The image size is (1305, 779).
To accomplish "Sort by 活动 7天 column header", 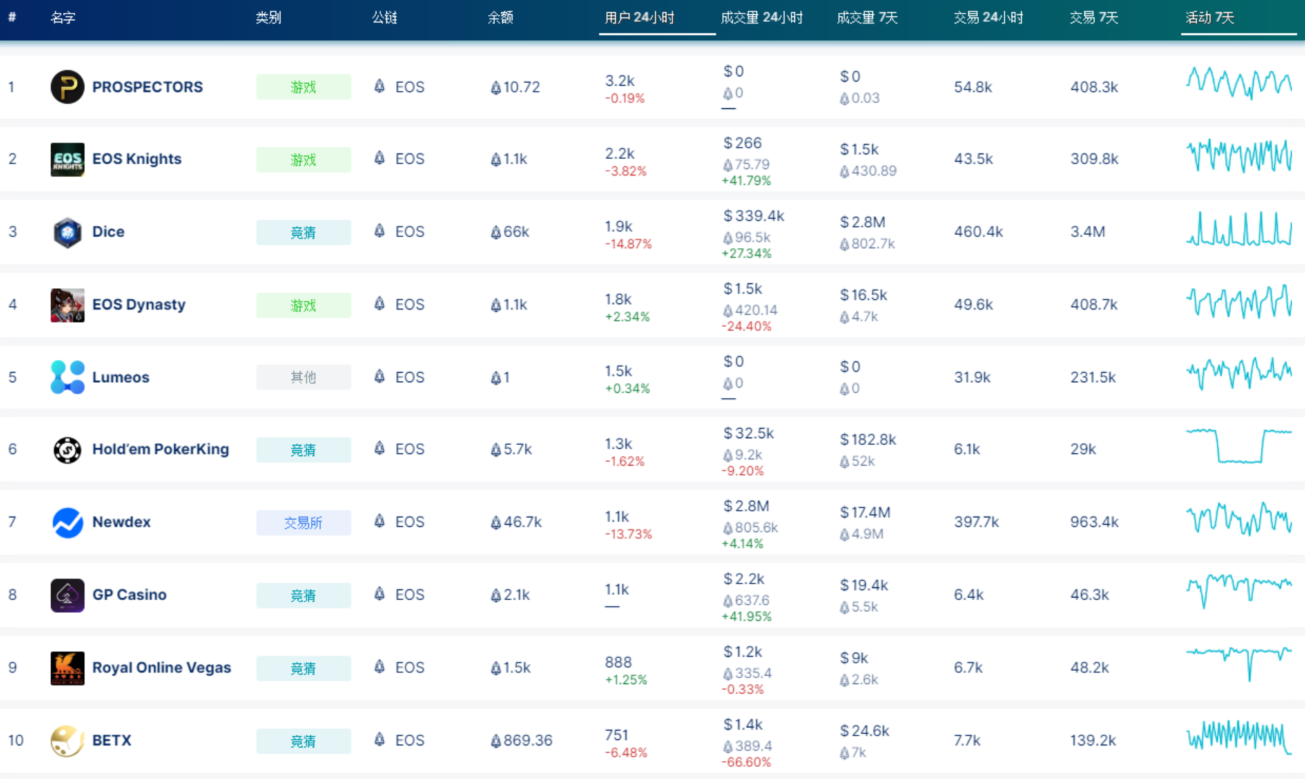I will tap(1210, 18).
